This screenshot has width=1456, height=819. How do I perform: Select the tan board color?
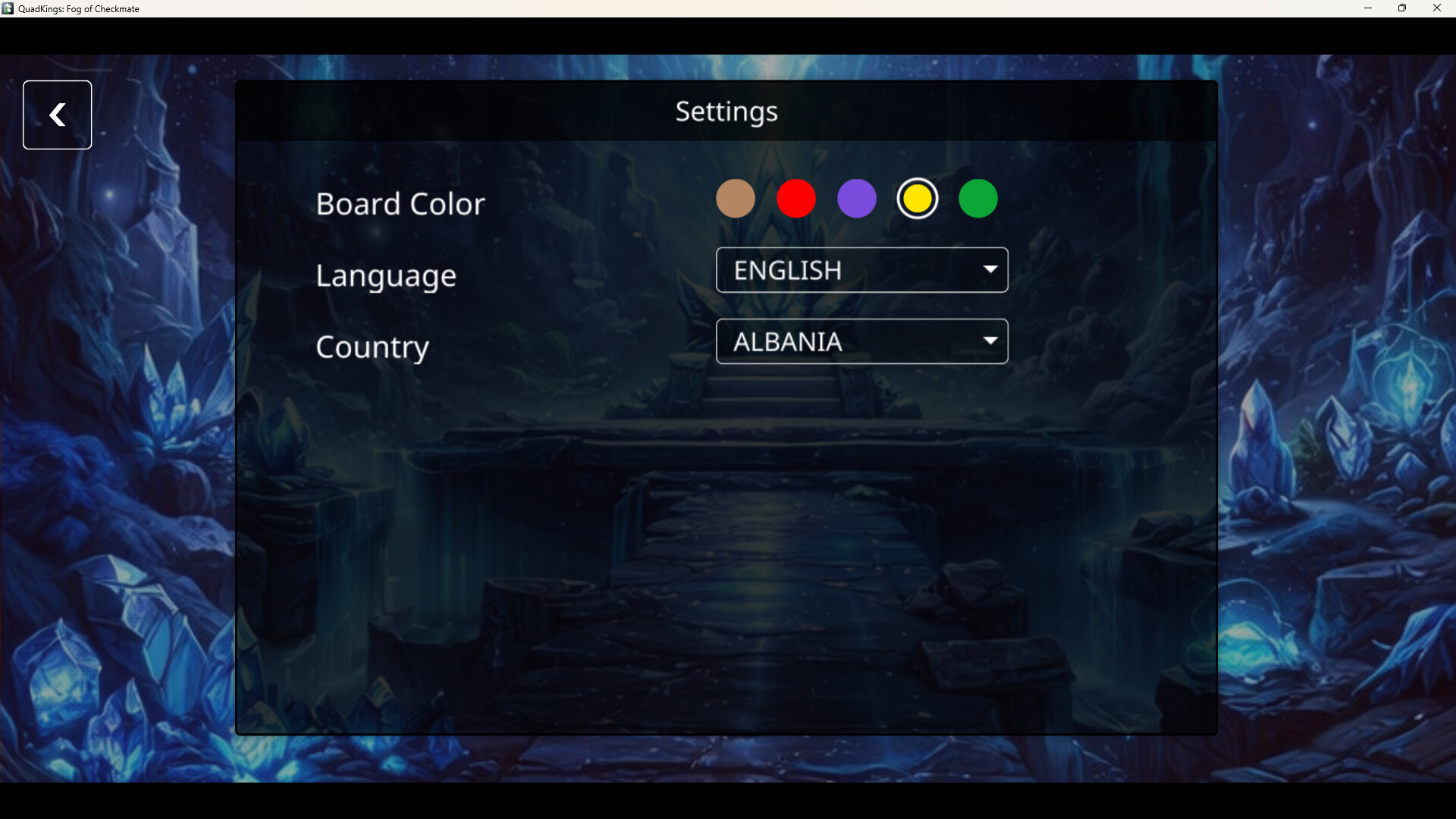(735, 199)
